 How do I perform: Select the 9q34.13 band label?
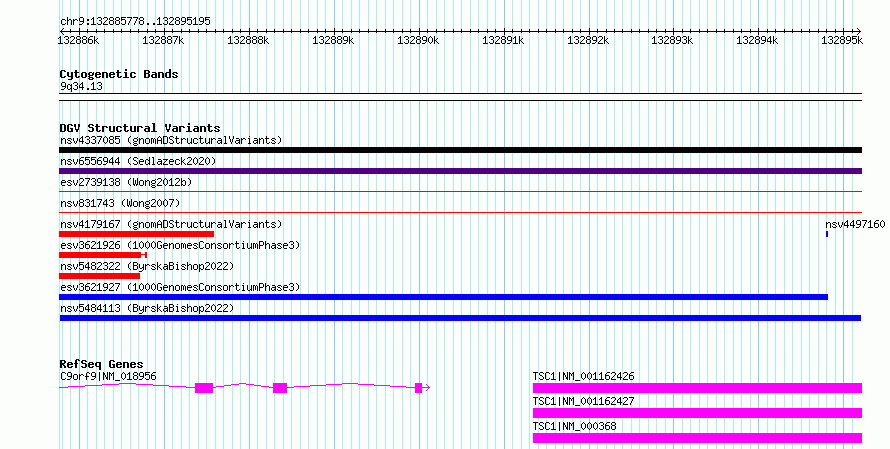81,86
